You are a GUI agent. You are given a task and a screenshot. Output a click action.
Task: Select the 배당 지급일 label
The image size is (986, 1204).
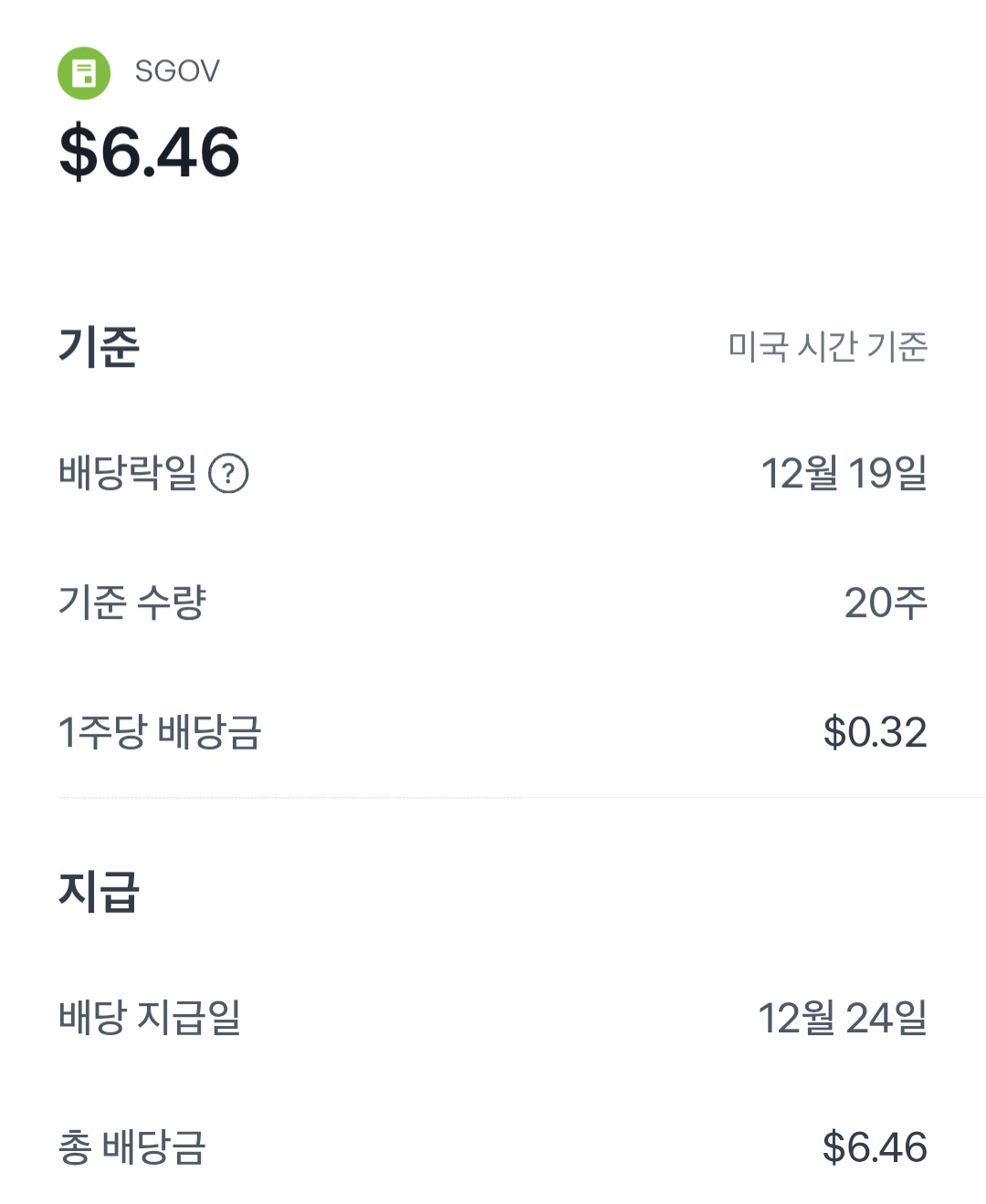pyautogui.click(x=150, y=1017)
